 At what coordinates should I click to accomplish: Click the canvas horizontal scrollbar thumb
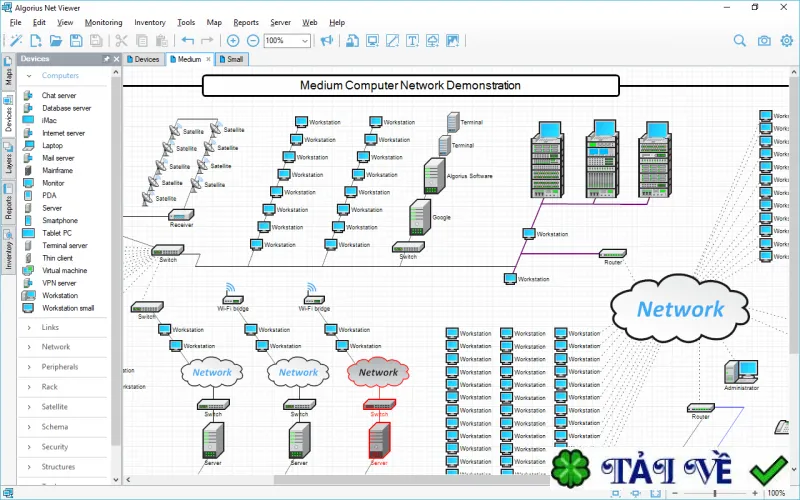[413, 480]
